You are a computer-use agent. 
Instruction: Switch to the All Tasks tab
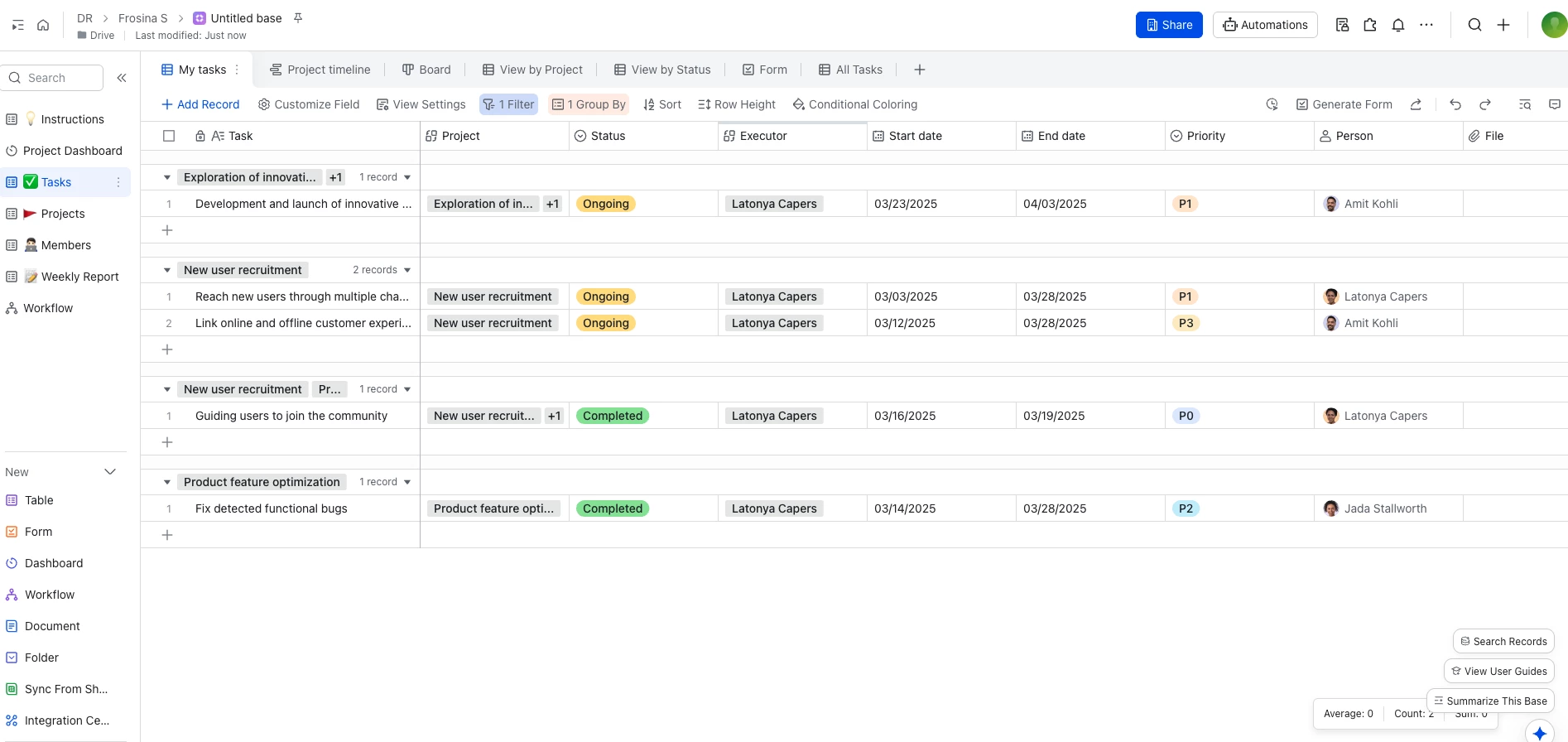click(850, 70)
